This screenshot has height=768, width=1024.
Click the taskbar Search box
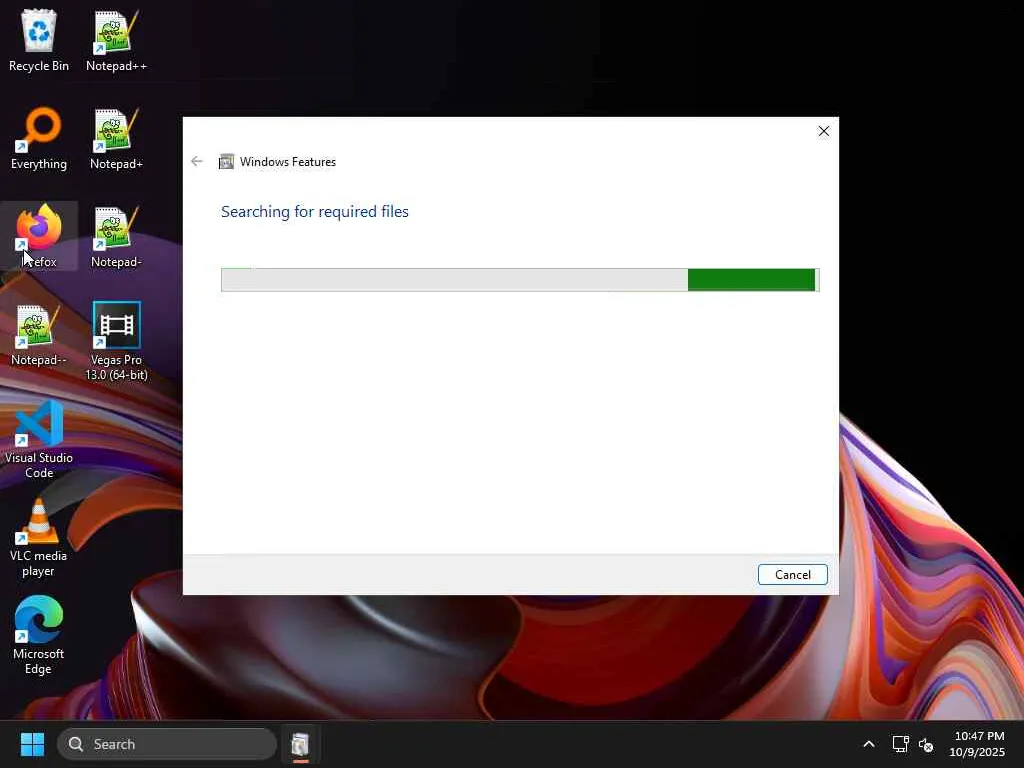167,744
